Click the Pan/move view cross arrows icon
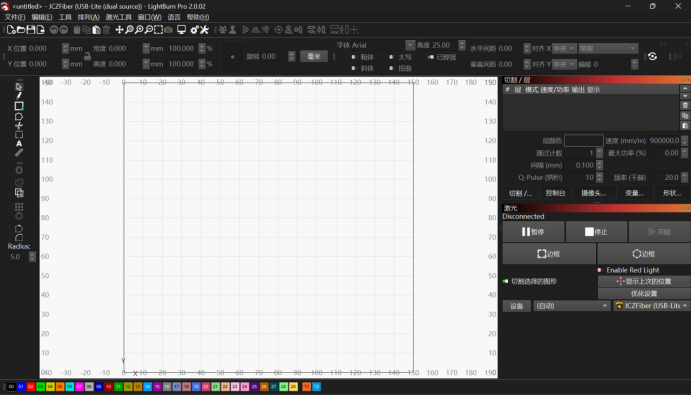Image resolution: width=691 pixels, height=395 pixels. (119, 30)
